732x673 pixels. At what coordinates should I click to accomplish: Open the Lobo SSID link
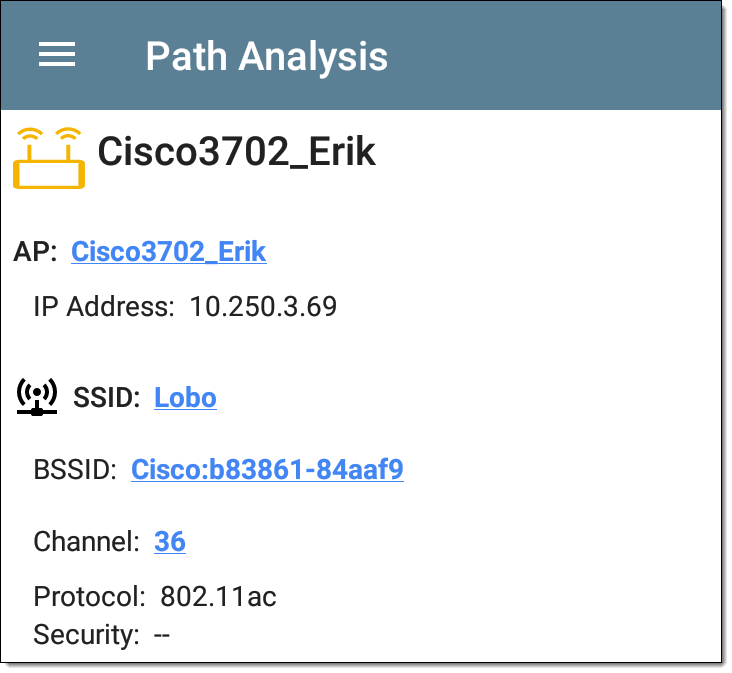[x=185, y=398]
